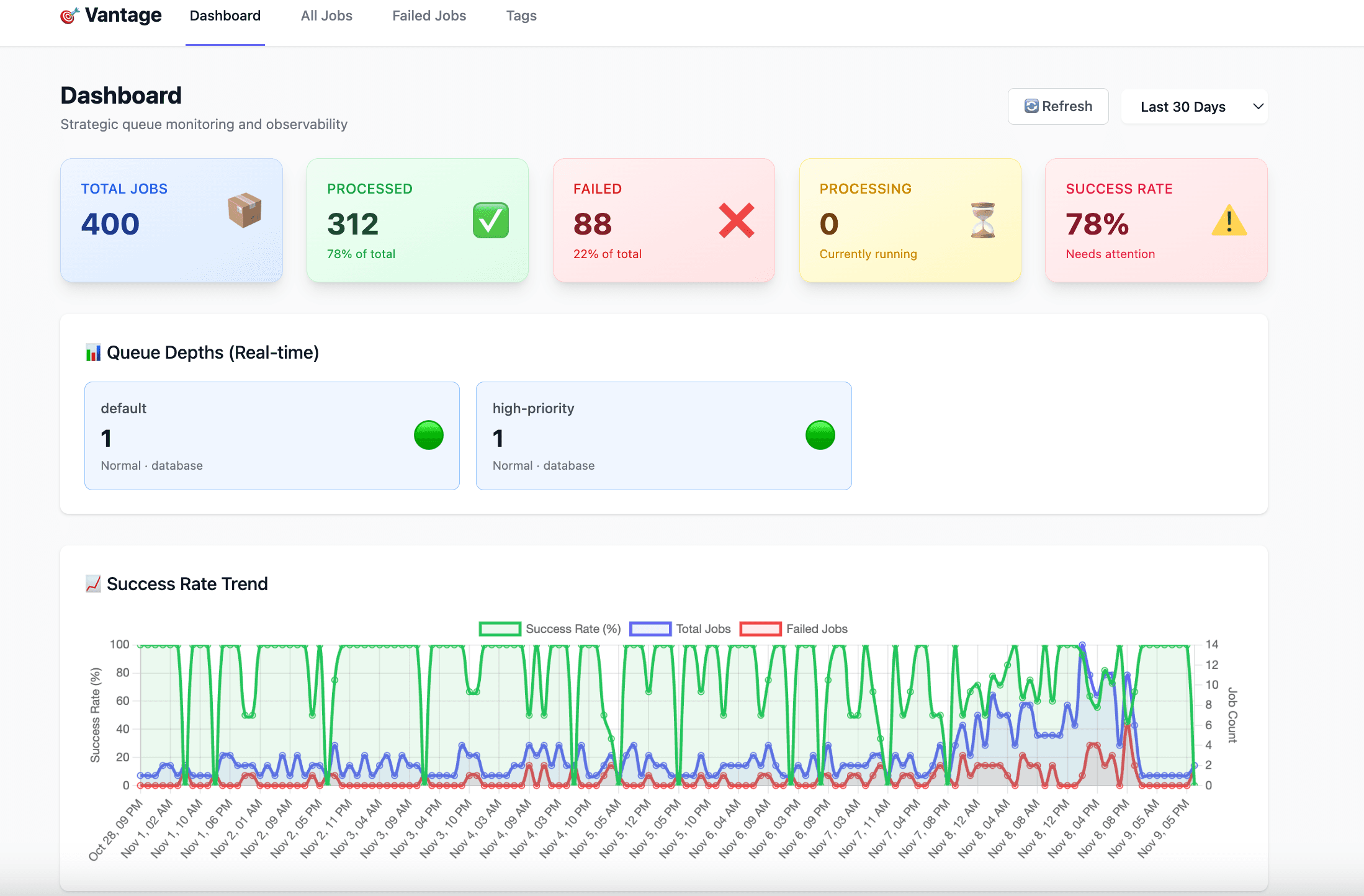Toggle the Total Jobs series in the legend
Image resolution: width=1364 pixels, height=896 pixels.
(702, 629)
